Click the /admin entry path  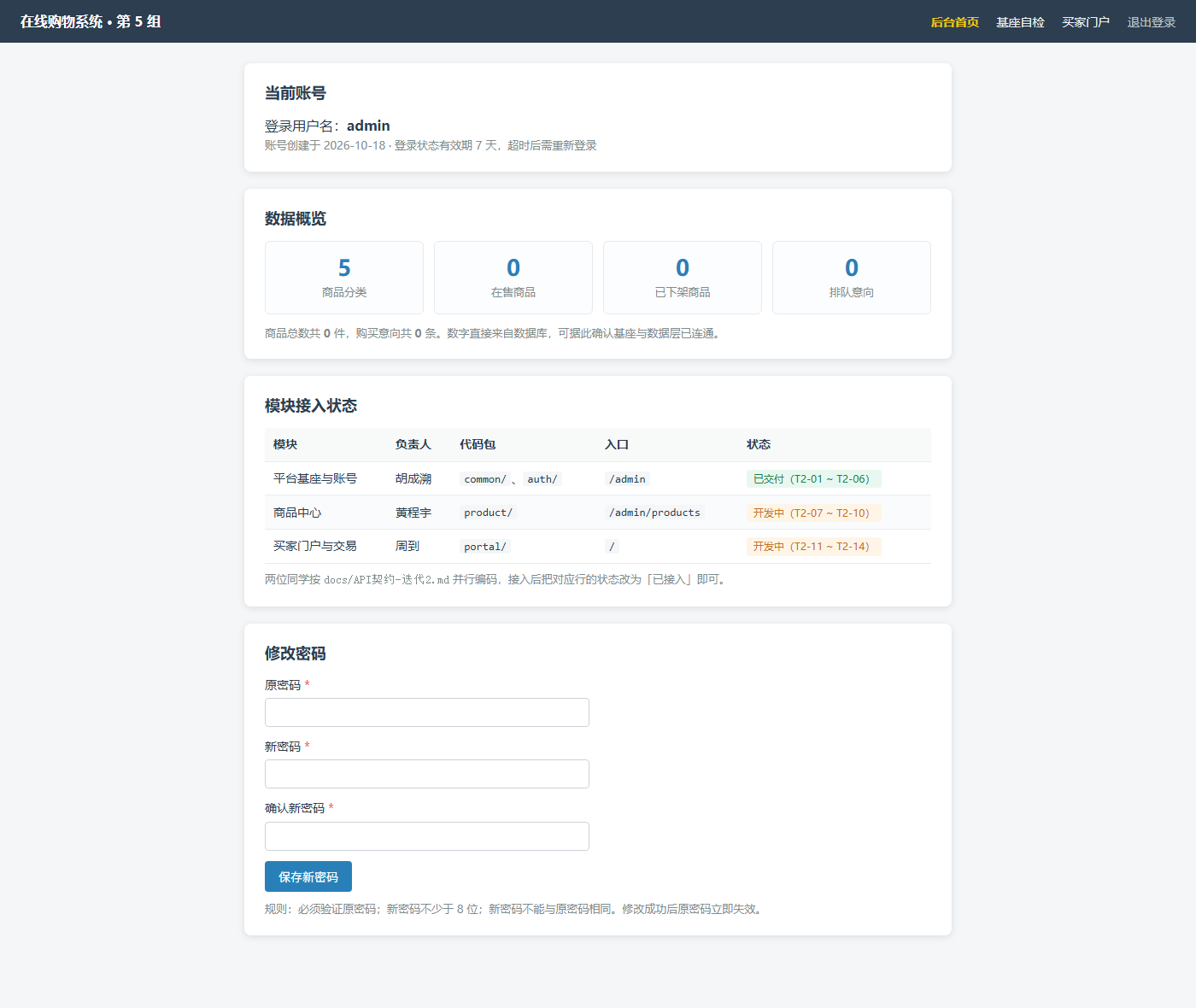627,479
